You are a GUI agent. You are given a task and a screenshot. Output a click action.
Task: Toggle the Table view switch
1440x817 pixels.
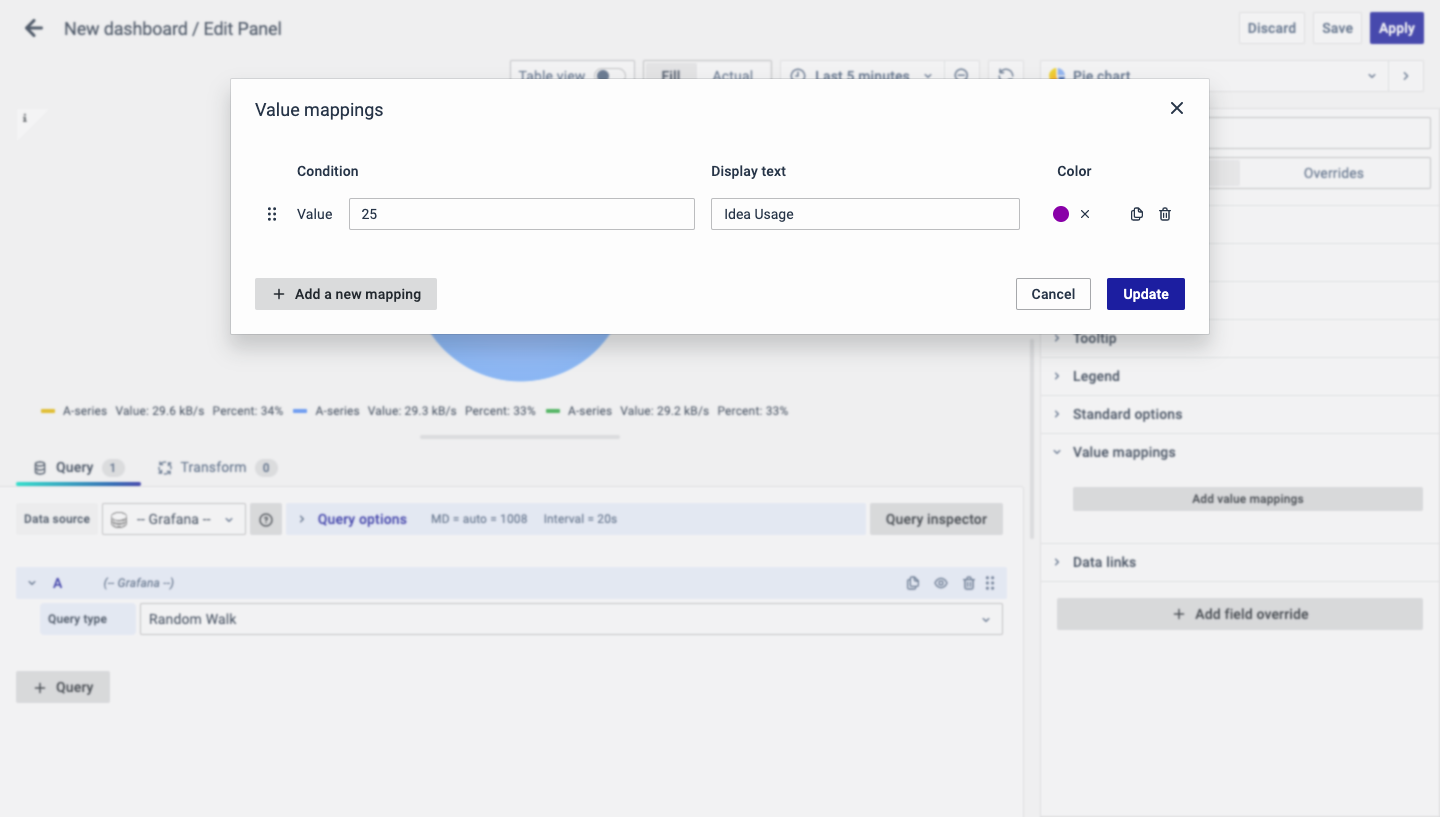point(608,75)
